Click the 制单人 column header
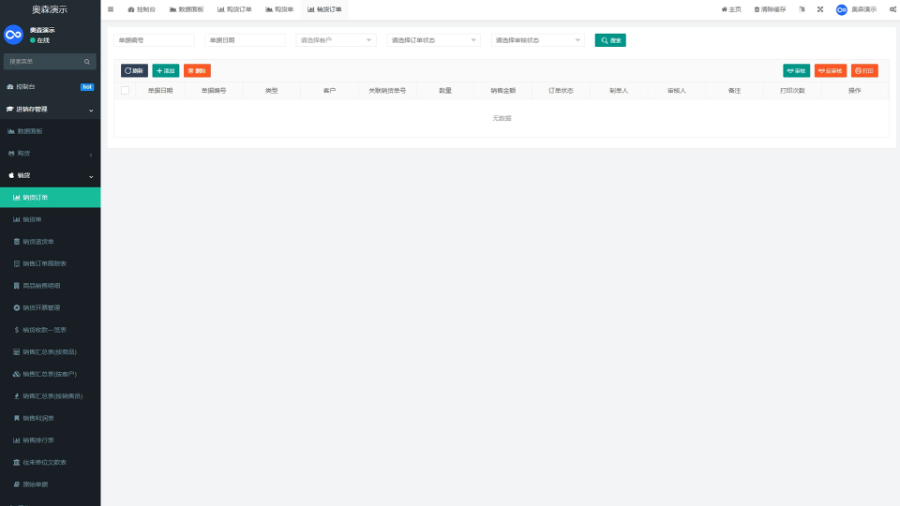Screen dimensions: 900x506 click(619, 91)
